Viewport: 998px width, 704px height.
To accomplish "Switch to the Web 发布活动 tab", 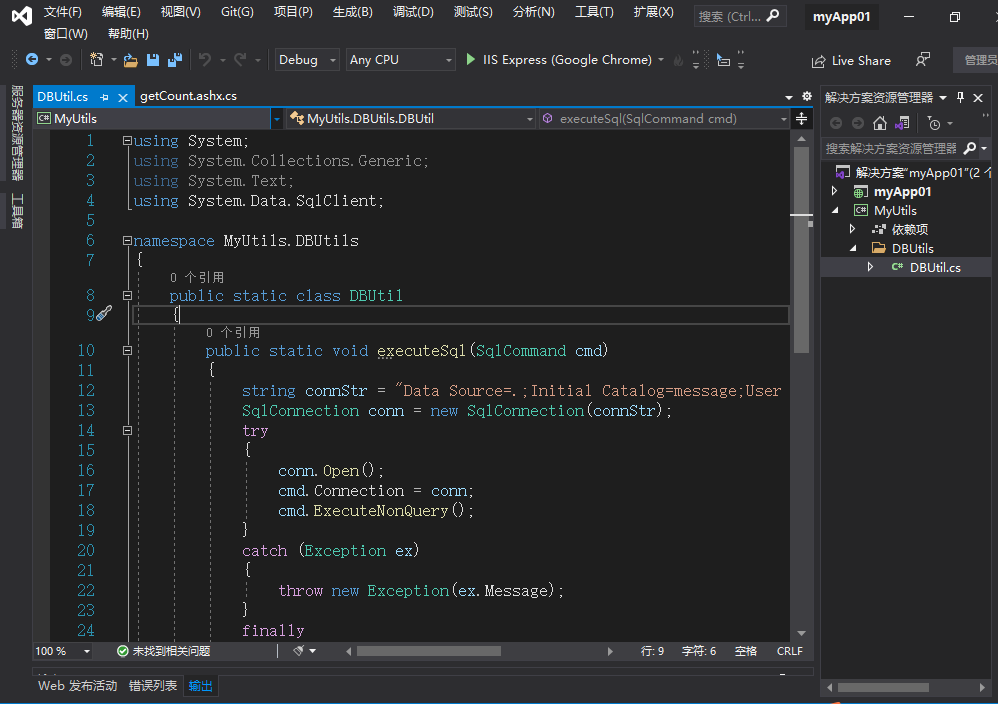I will tap(78, 686).
